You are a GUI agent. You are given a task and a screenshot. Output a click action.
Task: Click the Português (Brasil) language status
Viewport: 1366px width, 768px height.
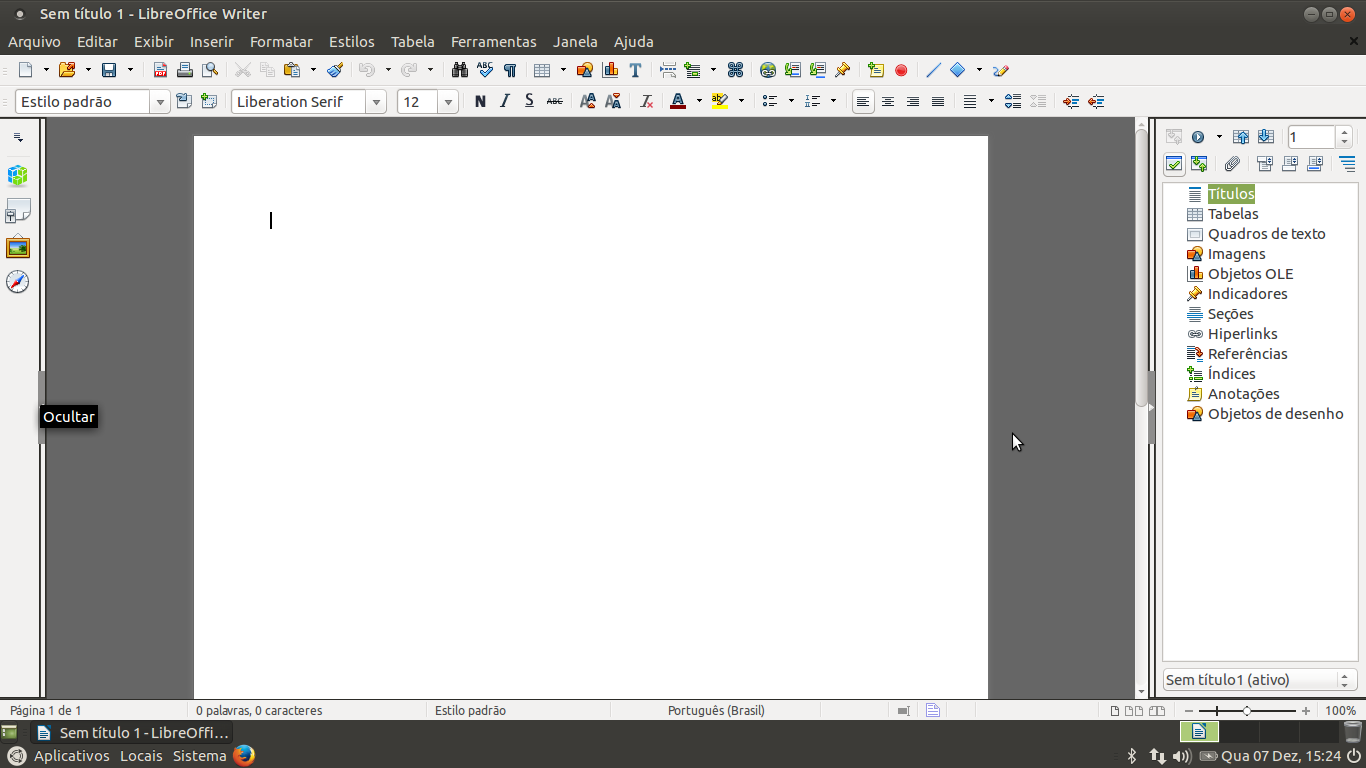click(716, 711)
